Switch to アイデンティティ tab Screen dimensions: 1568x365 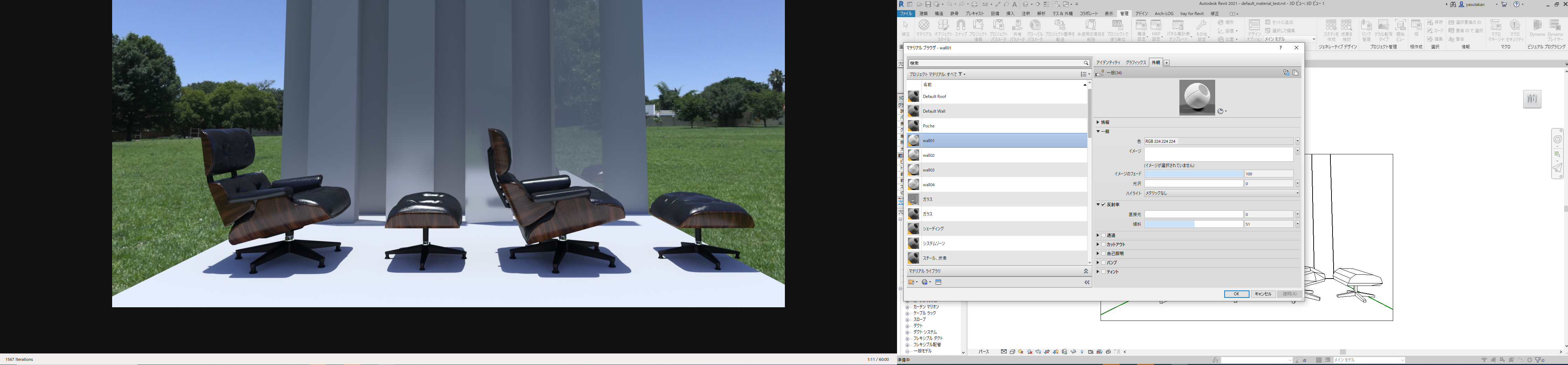[1108, 63]
